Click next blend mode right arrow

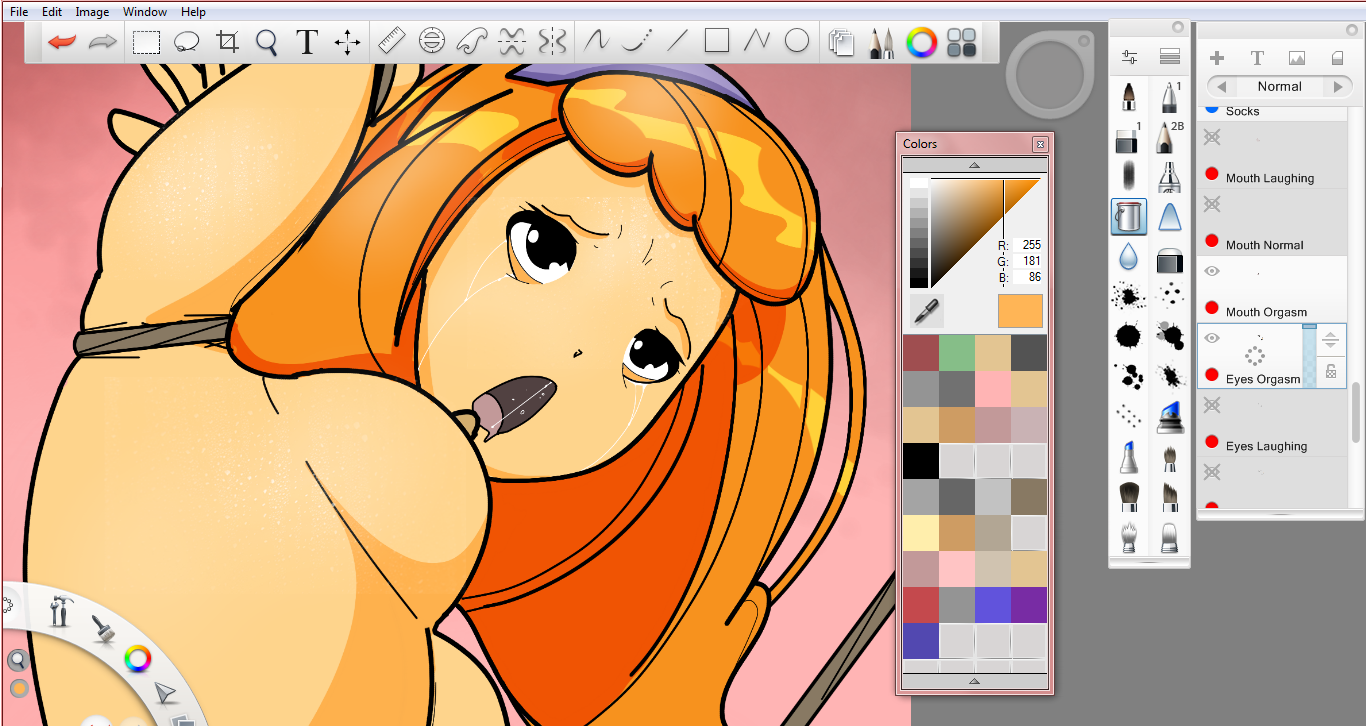[x=1338, y=87]
